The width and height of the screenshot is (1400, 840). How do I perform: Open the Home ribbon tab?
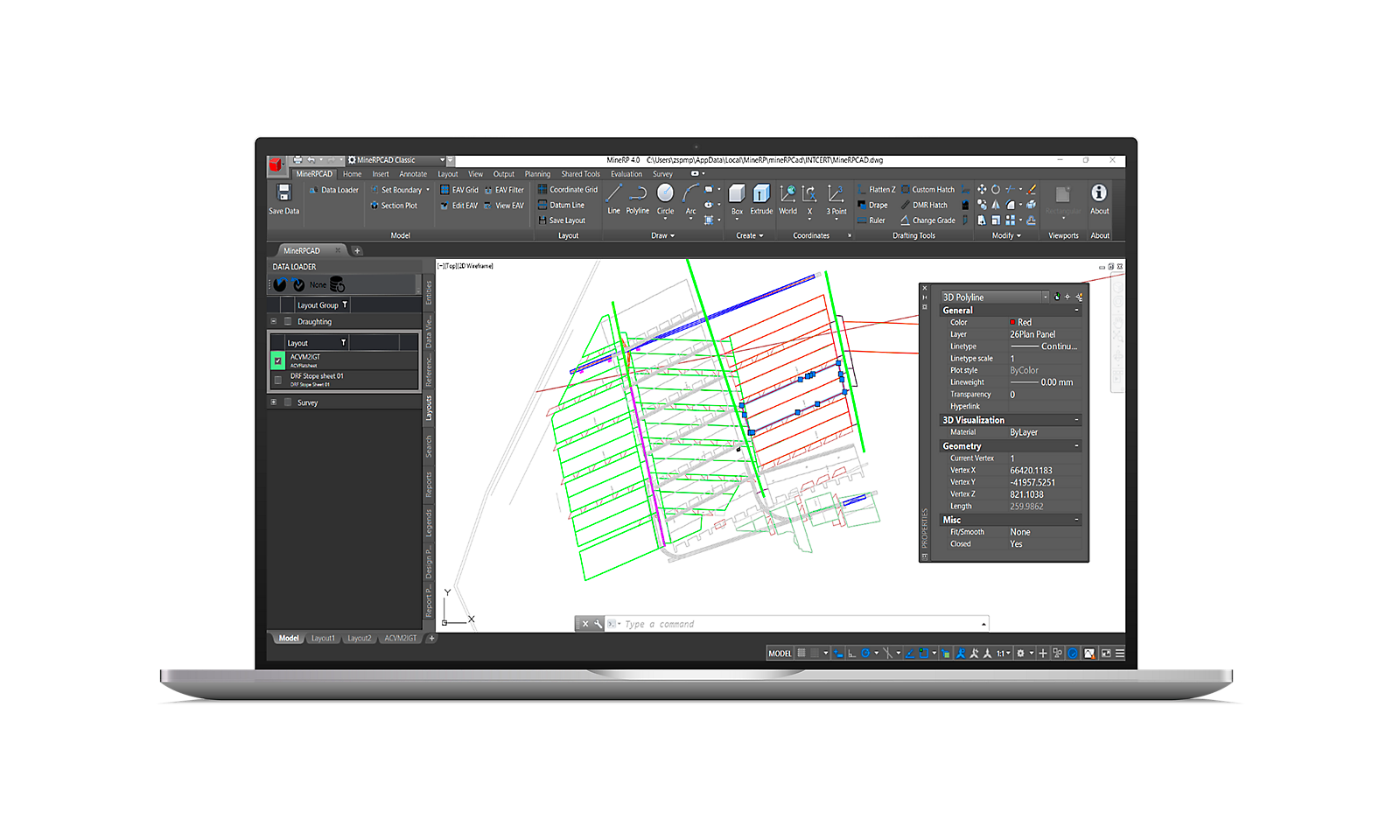pos(352,174)
